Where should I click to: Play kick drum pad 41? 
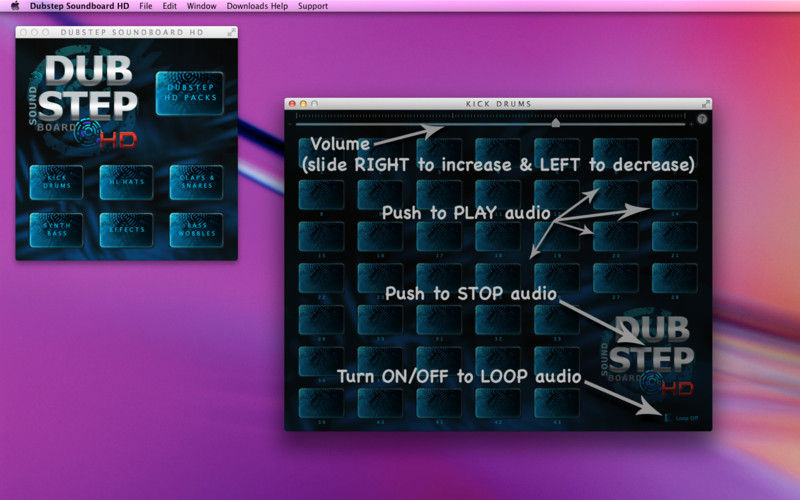[439, 404]
